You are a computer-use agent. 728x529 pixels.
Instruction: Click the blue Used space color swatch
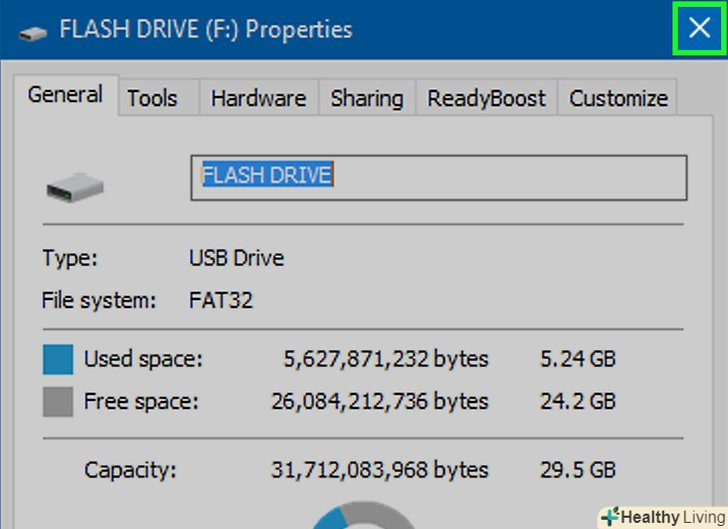coord(58,358)
